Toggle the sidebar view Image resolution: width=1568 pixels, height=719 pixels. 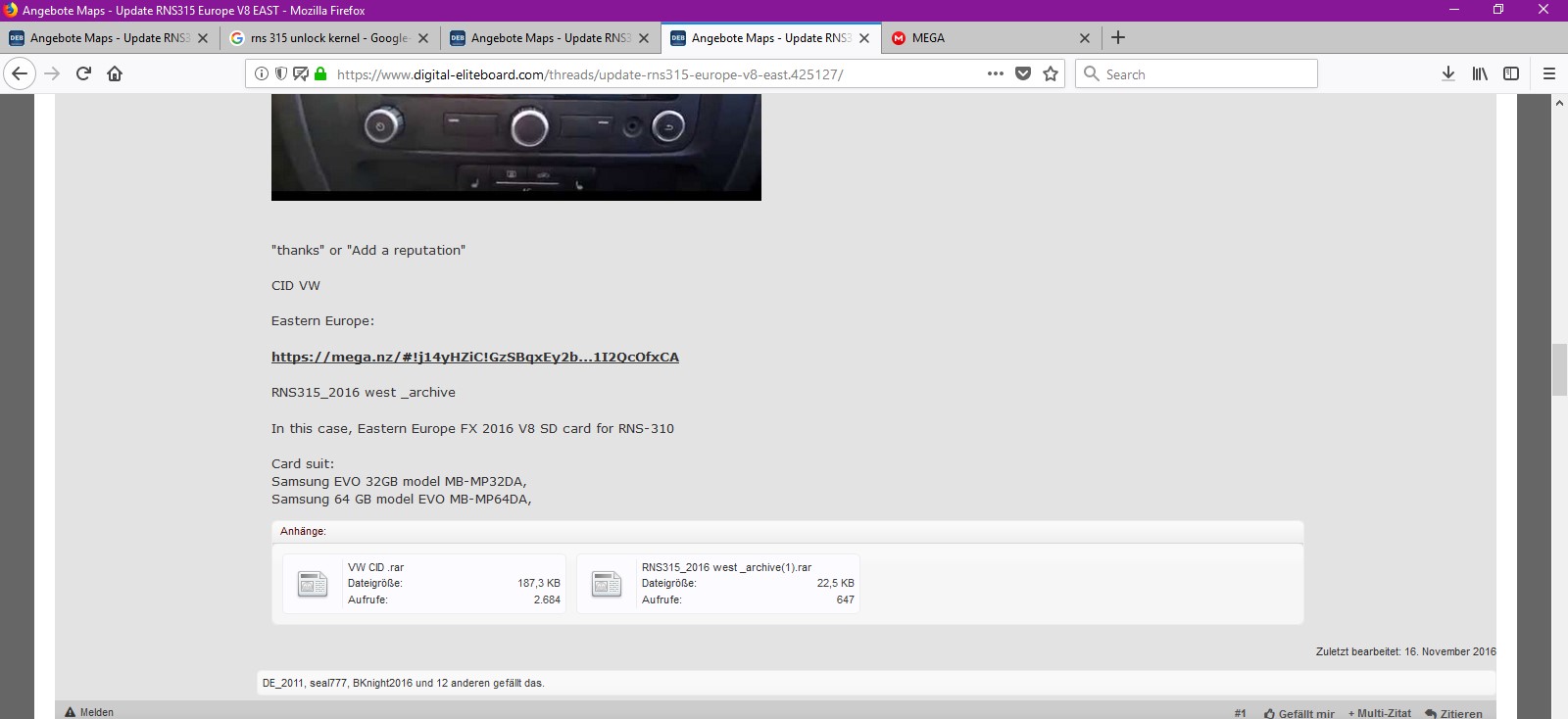pos(1511,73)
